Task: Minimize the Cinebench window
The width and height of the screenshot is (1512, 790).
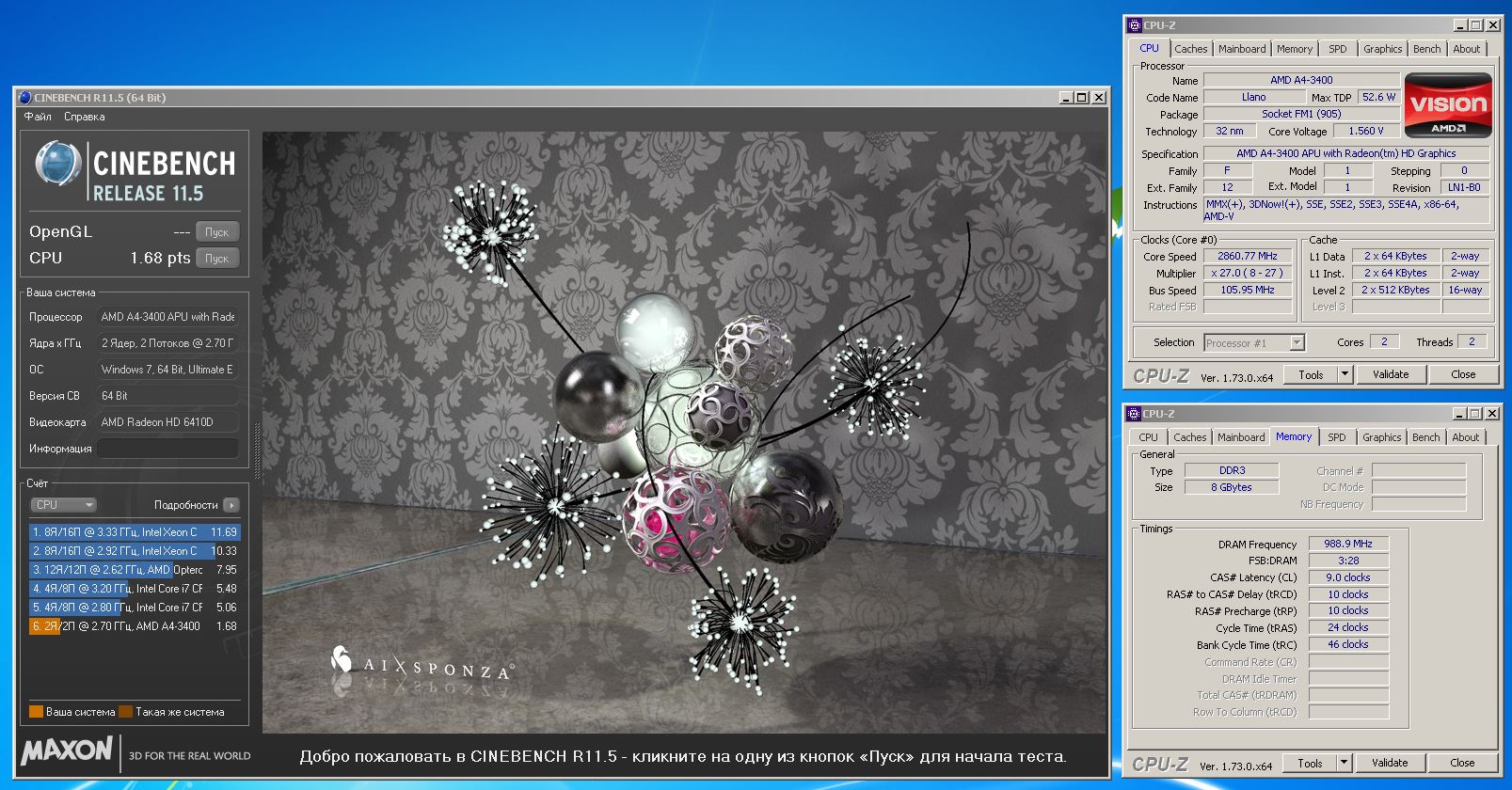Action: (1065, 98)
